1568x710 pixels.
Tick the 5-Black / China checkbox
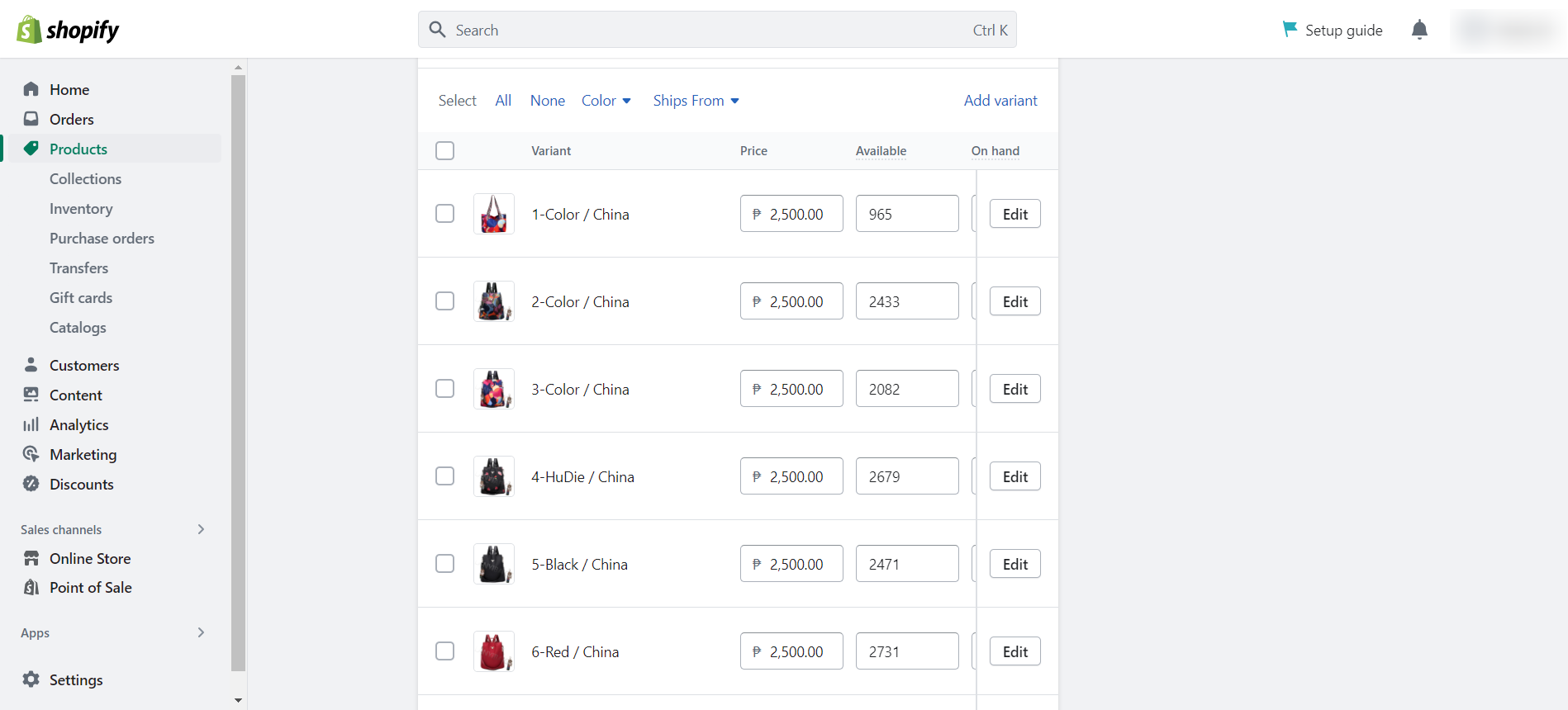pyautogui.click(x=444, y=564)
